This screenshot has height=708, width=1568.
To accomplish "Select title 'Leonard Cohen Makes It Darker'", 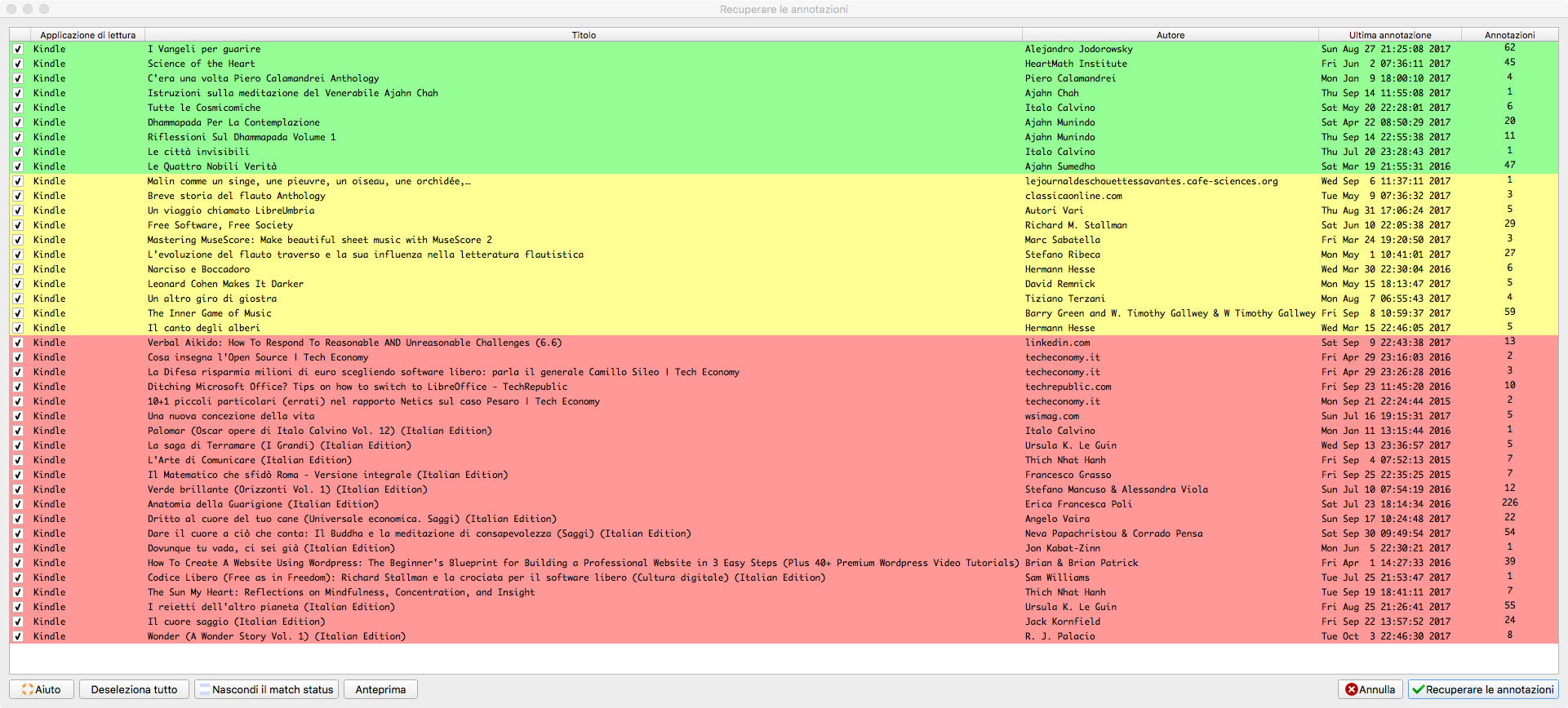I will [225, 284].
